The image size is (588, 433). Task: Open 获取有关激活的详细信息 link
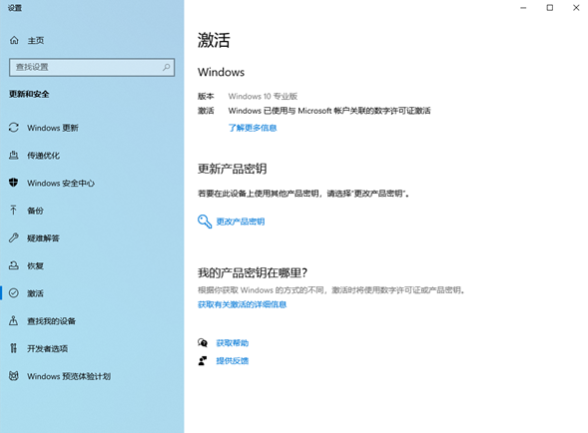coord(242,304)
